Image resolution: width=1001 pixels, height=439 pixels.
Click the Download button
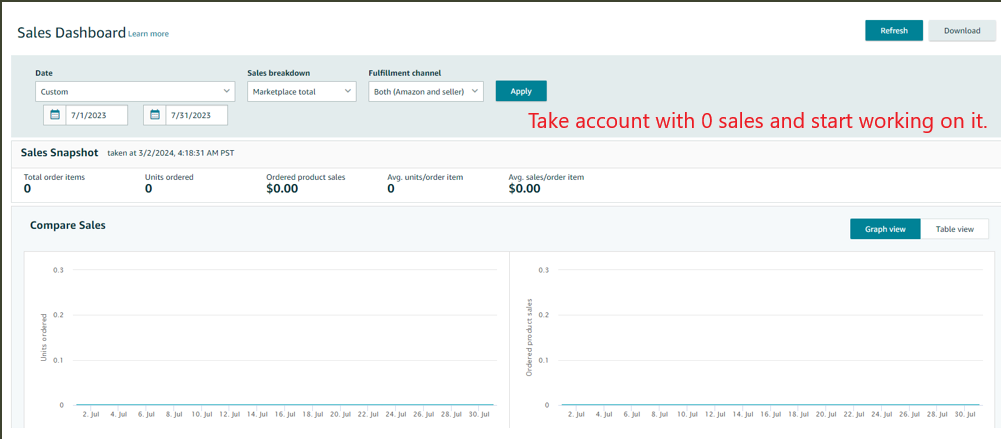pos(962,31)
